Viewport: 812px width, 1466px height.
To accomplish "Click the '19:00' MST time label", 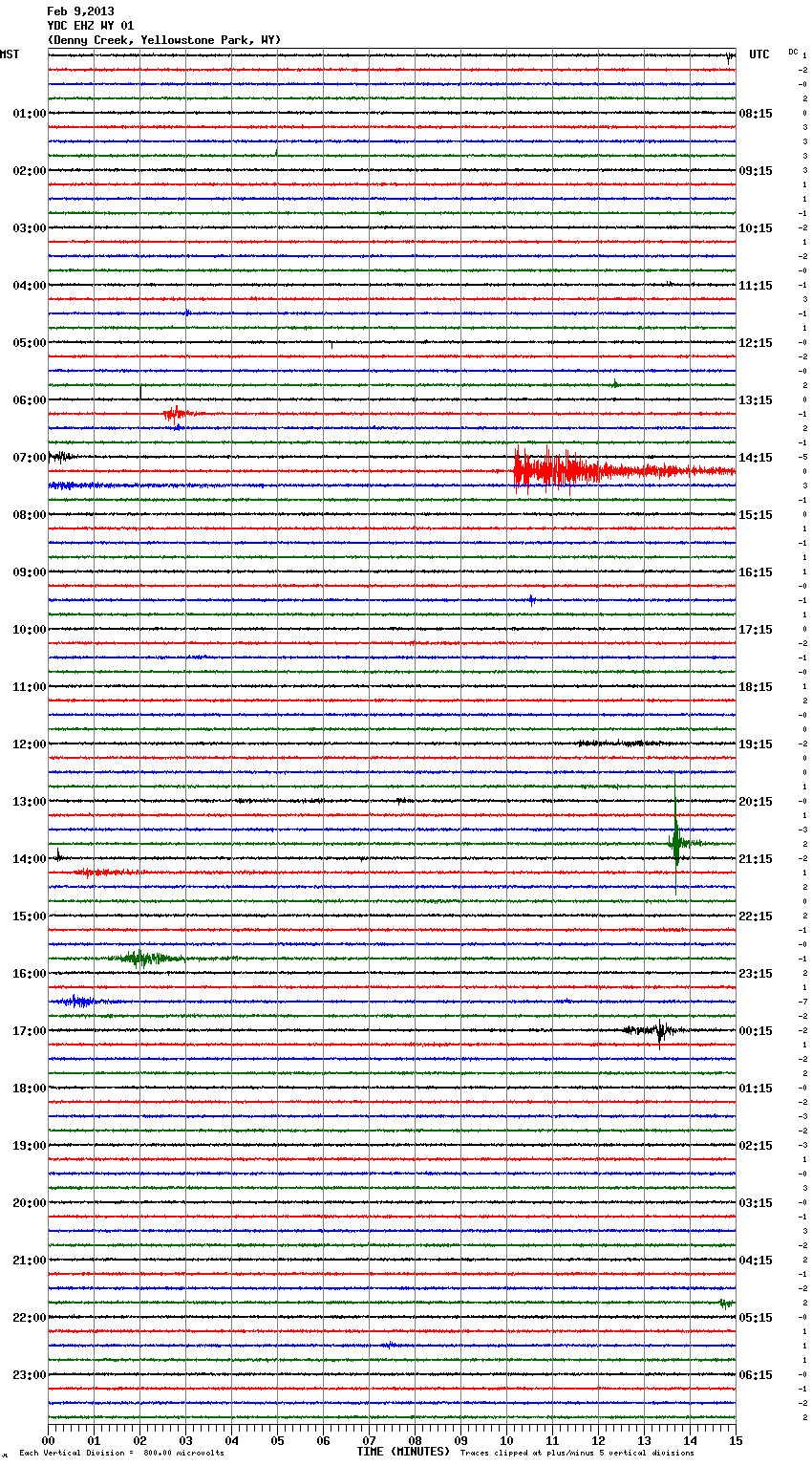I will click(30, 1146).
